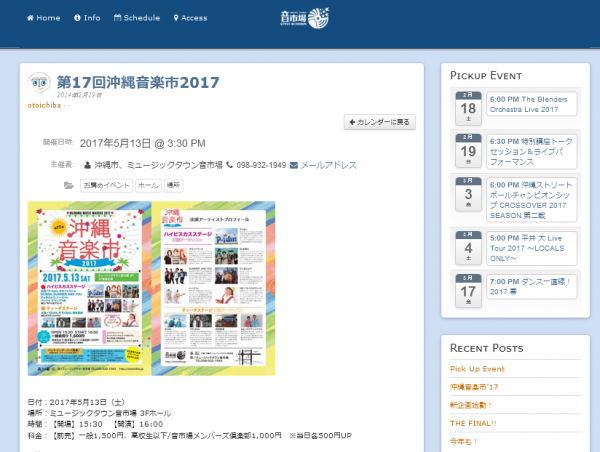This screenshot has width=600, height=452.
Task: Open the 沖縄音楽市 flyer image
Action: pyautogui.click(x=152, y=289)
